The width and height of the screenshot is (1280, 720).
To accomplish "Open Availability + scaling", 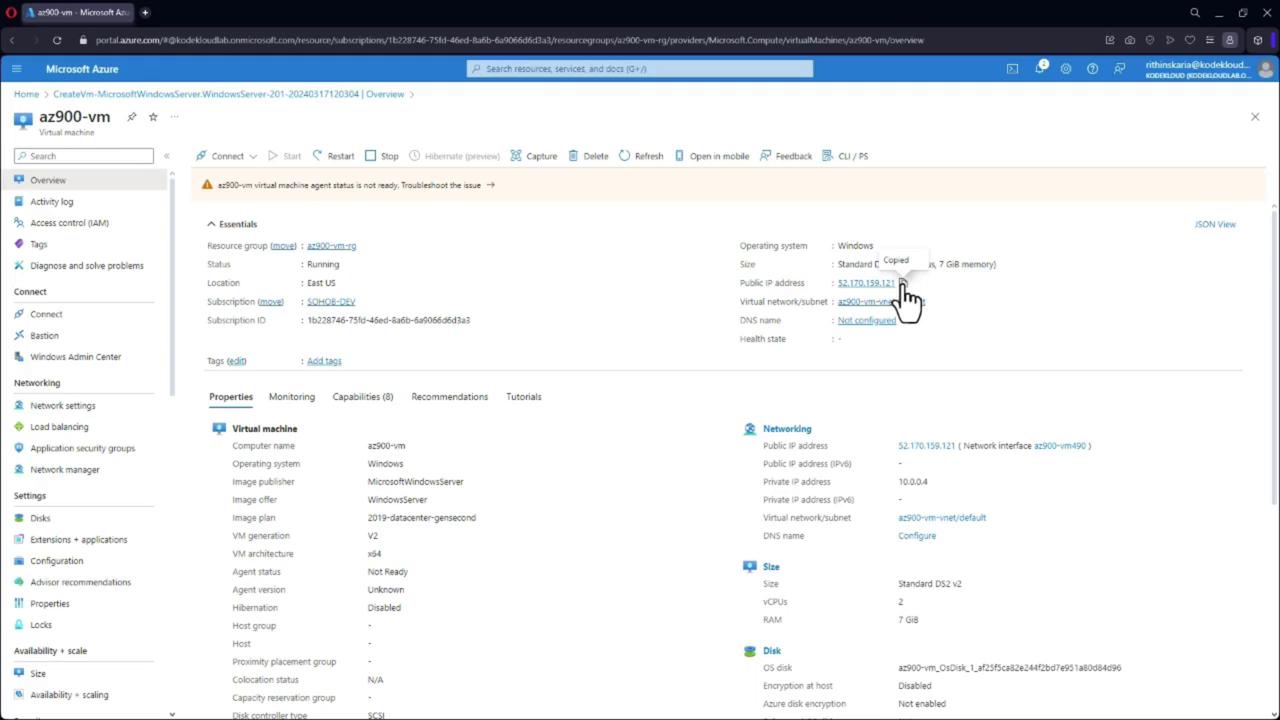I will pos(69,695).
